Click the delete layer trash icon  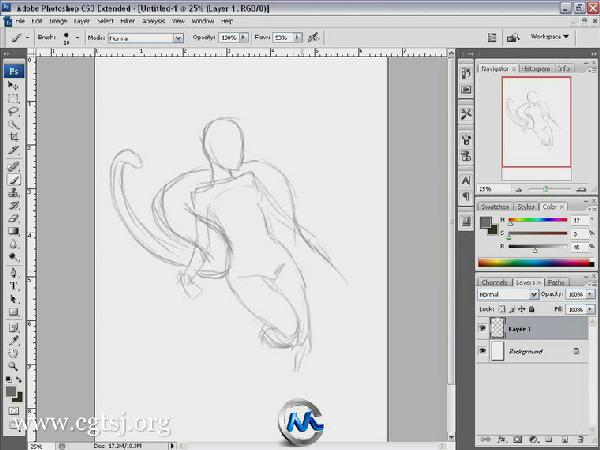point(581,438)
